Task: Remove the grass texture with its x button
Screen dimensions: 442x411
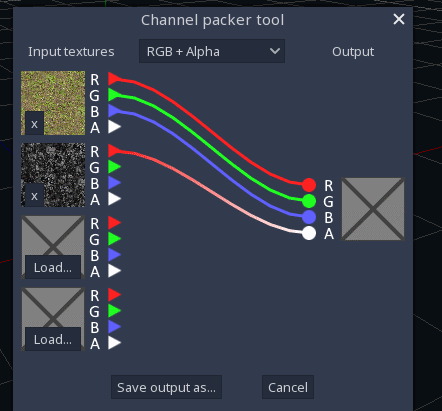Action: tap(34, 124)
